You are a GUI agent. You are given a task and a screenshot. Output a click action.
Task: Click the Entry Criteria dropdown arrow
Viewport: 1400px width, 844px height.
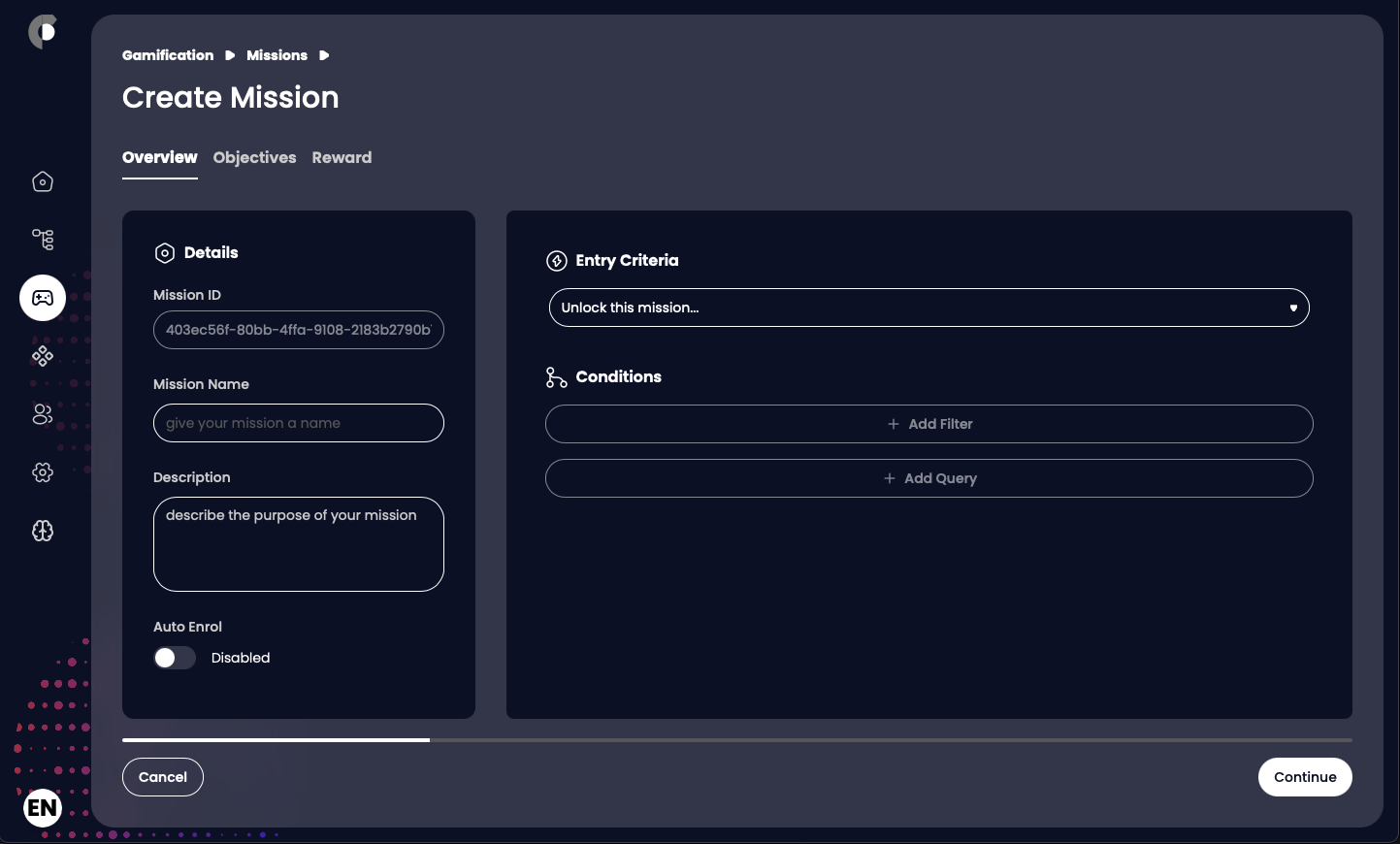(x=1292, y=308)
